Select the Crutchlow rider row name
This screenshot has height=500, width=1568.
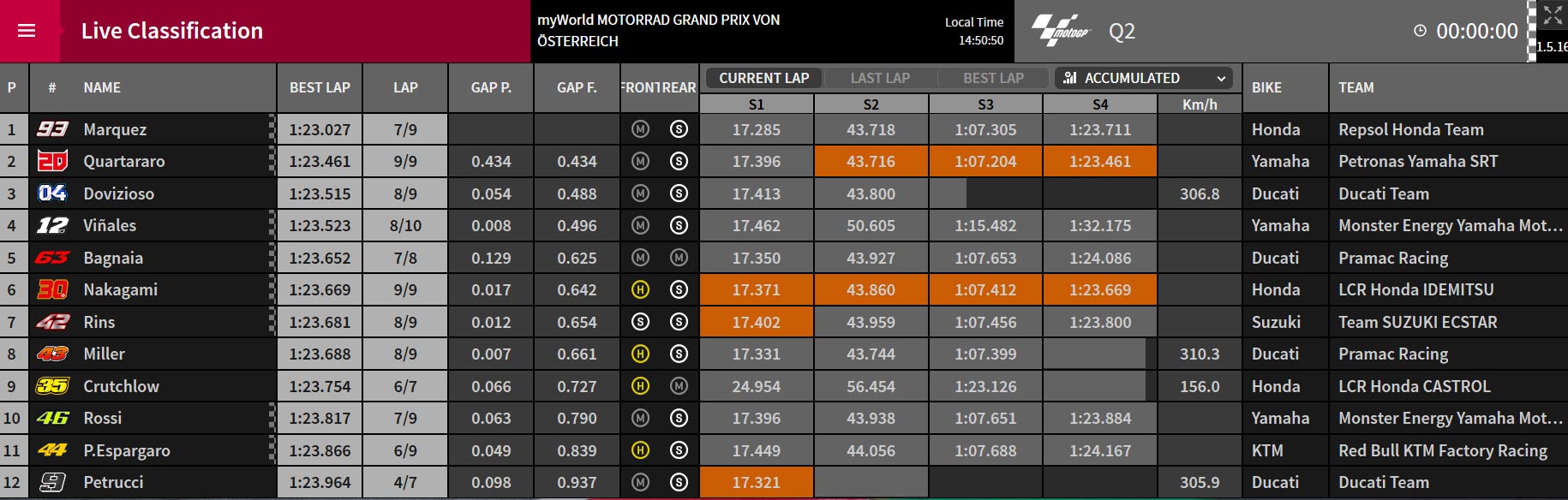pos(121,386)
